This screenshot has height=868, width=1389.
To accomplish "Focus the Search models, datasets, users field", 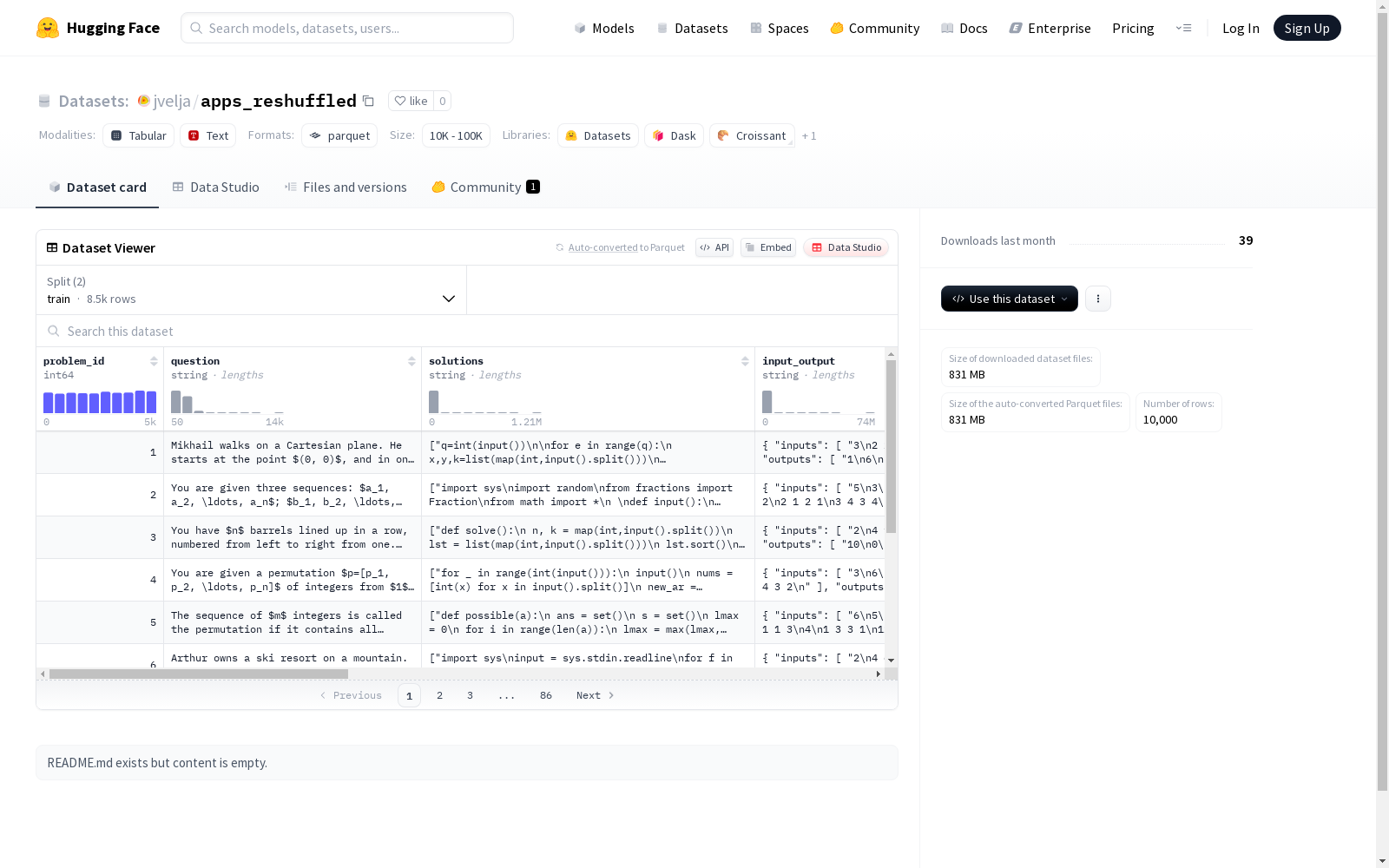I will click(x=347, y=28).
